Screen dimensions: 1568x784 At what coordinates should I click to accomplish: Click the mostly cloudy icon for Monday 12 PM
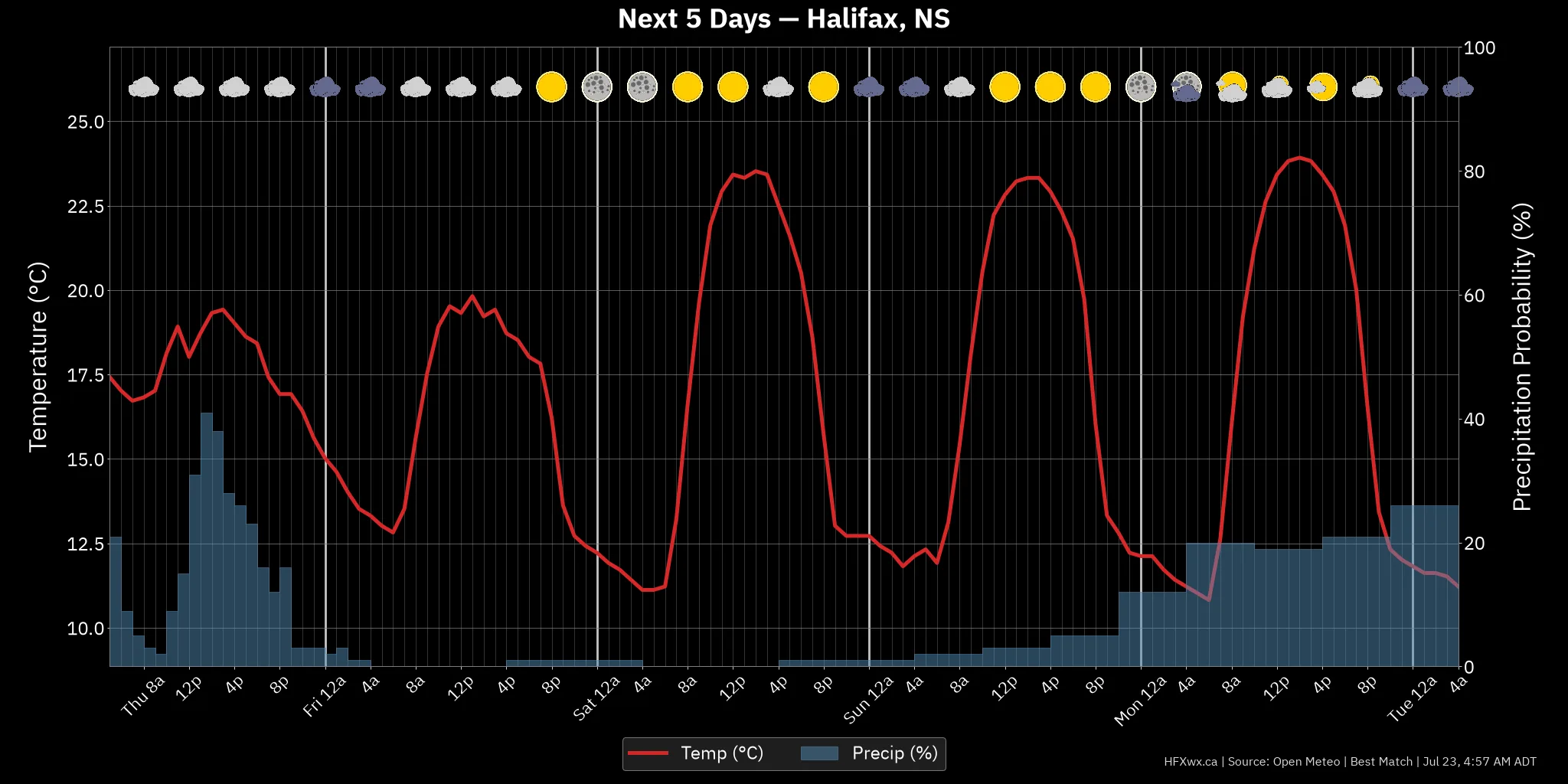[1277, 87]
